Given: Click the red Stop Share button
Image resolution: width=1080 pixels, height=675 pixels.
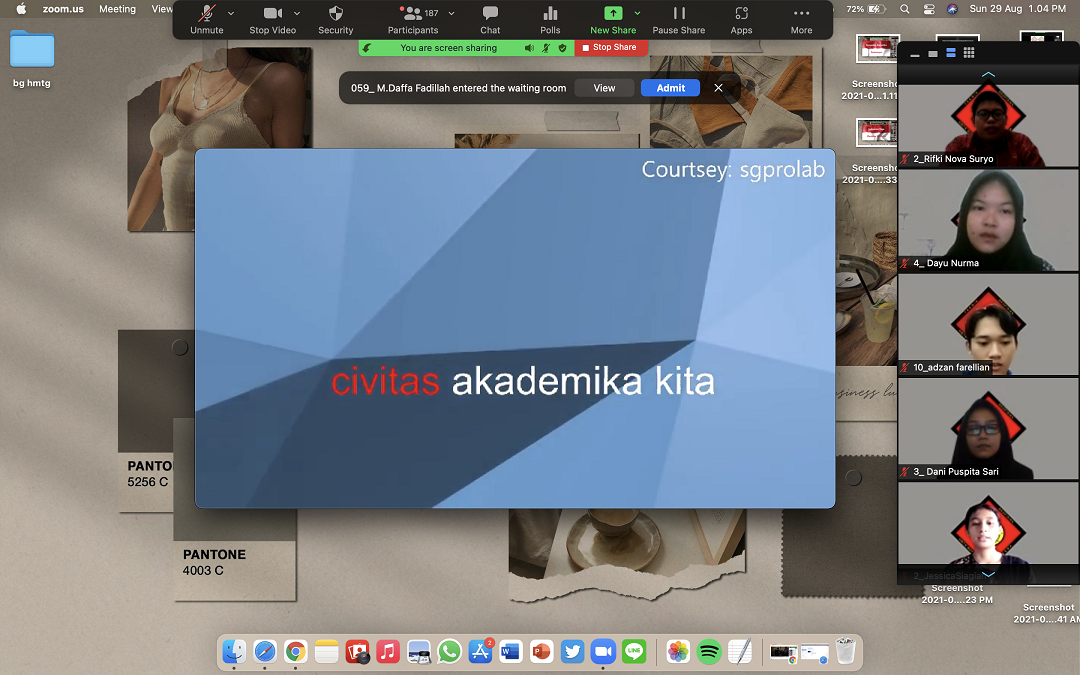Looking at the screenshot, I should coord(610,47).
